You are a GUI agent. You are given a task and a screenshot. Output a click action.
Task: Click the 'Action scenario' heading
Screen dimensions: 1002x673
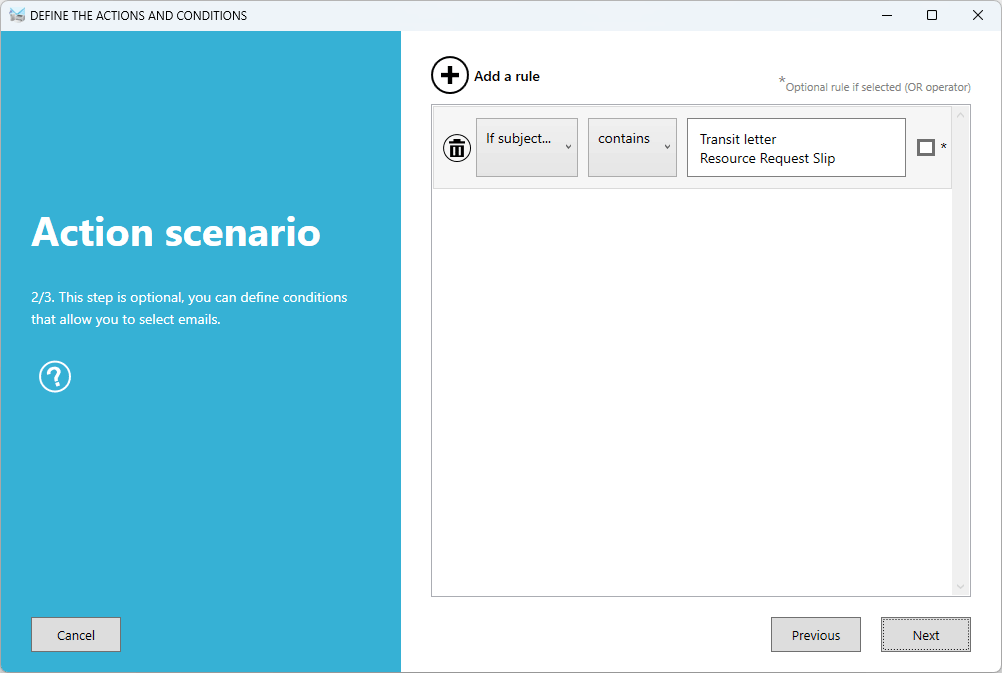pyautogui.click(x=176, y=232)
